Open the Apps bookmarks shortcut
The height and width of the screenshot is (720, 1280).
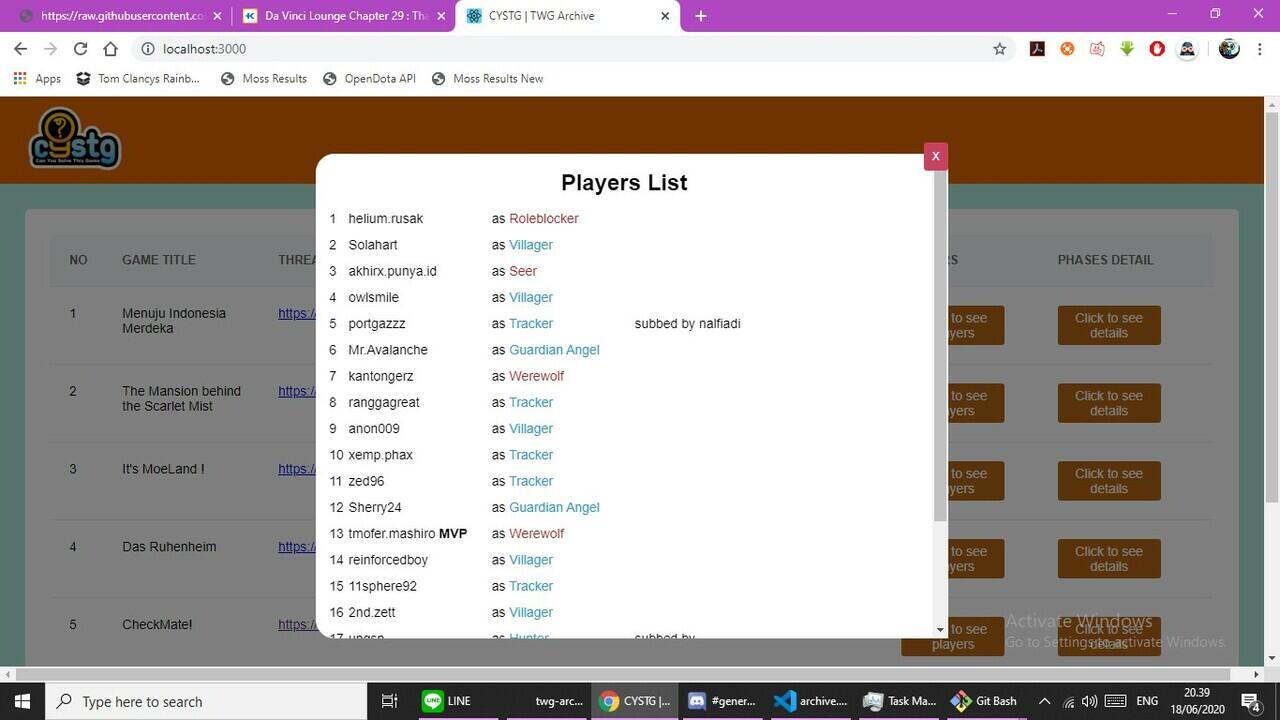pos(37,79)
